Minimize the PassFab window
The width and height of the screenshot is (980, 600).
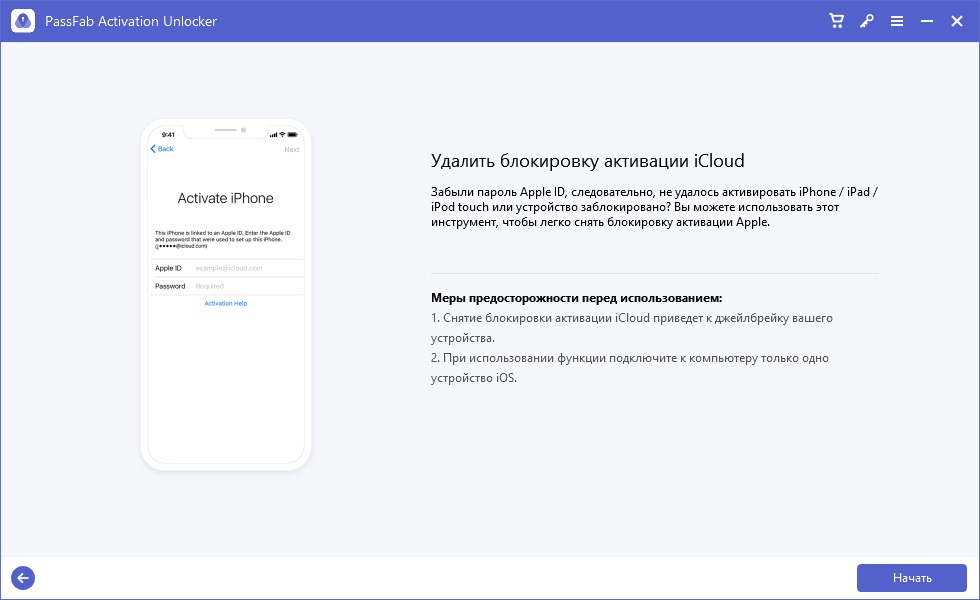(927, 21)
